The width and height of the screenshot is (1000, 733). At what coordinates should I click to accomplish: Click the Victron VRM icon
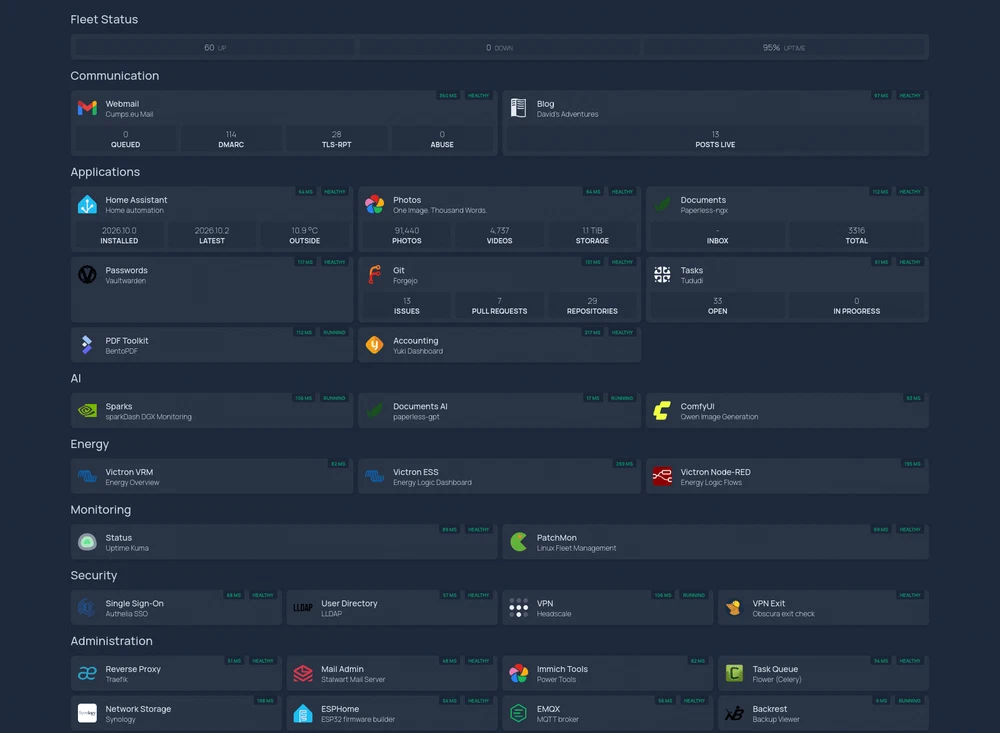click(x=87, y=476)
